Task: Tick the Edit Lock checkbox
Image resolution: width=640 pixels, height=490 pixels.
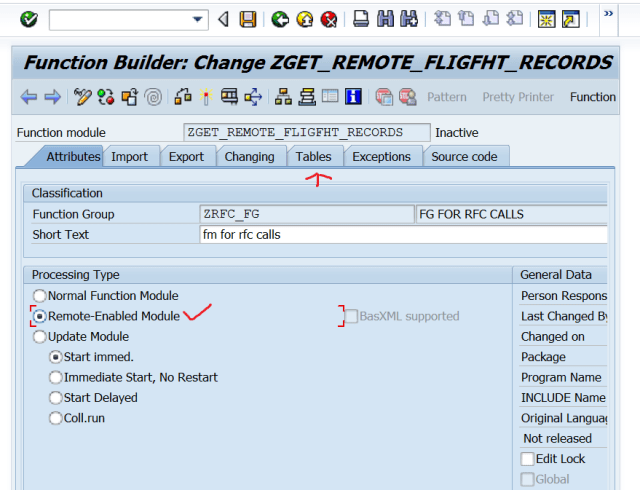Action: (527, 459)
